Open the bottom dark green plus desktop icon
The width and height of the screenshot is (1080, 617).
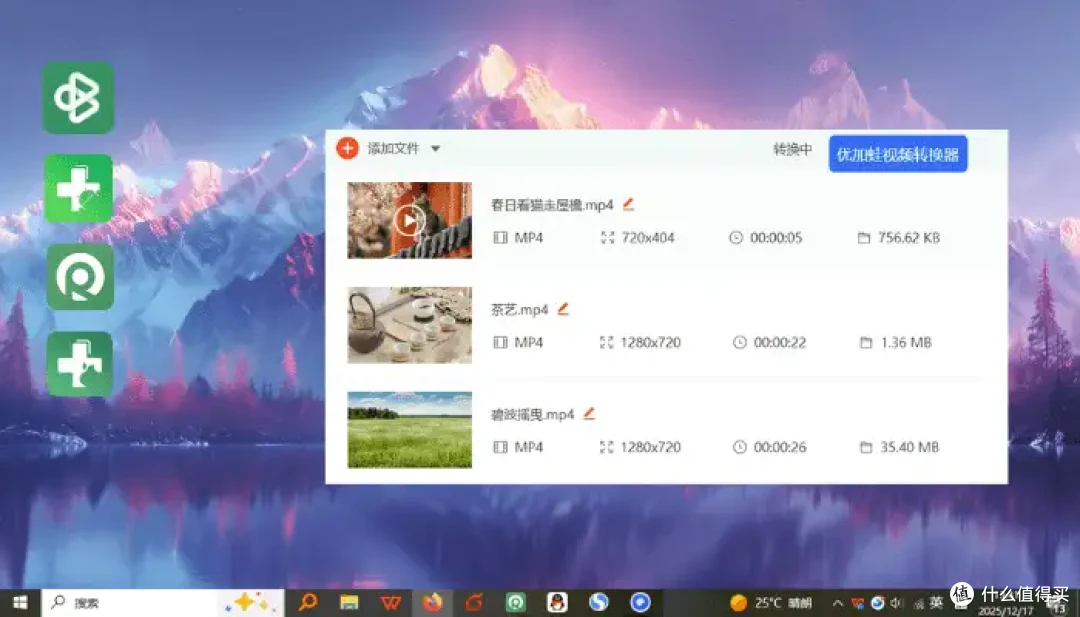(80, 364)
